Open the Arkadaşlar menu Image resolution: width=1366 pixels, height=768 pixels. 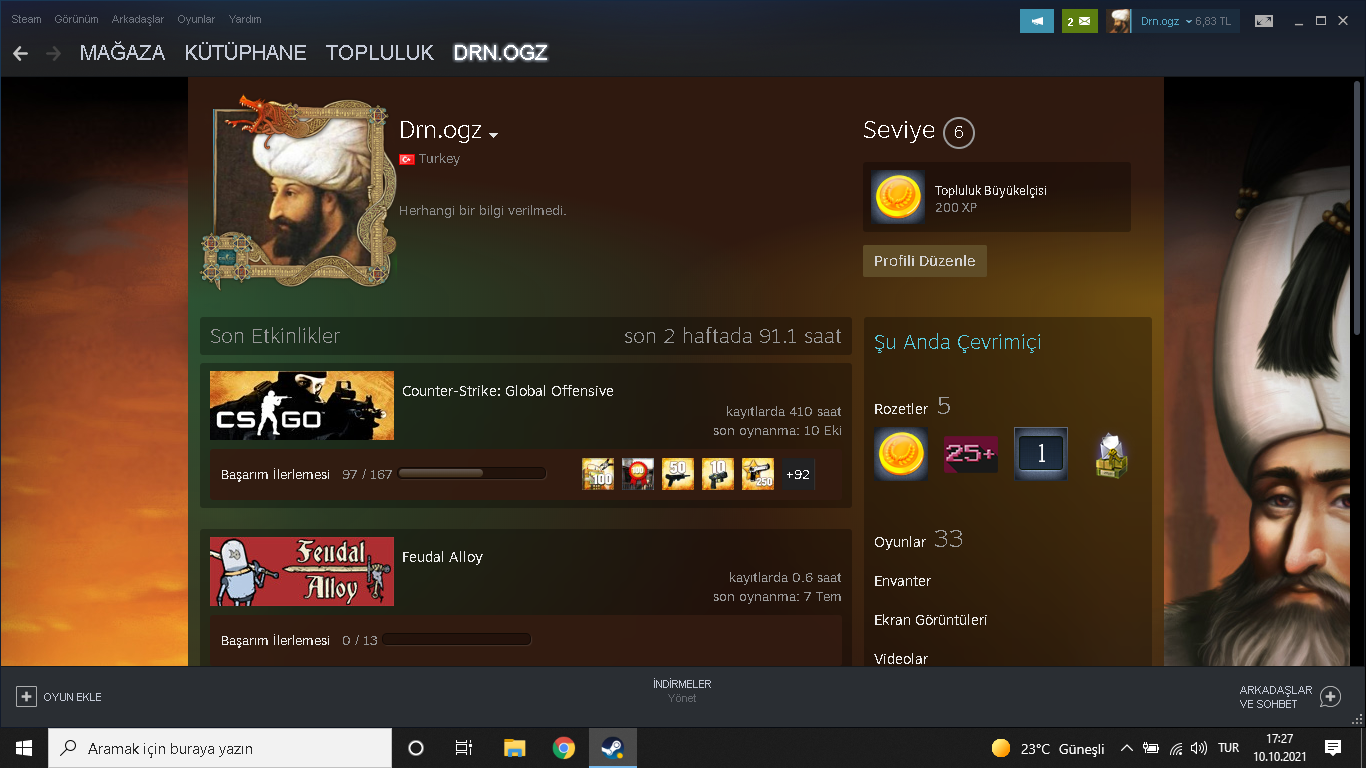137,19
